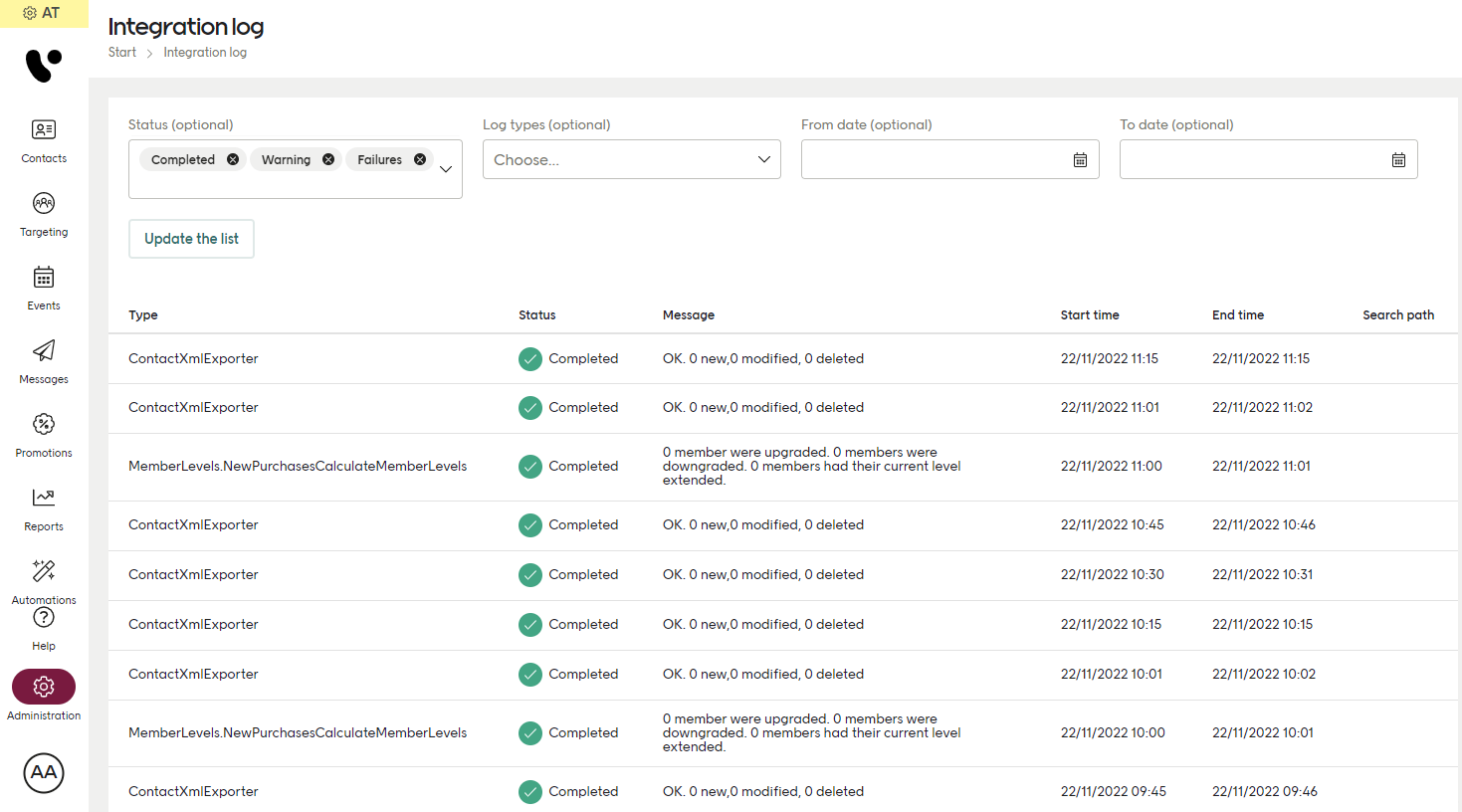Click the Voyado logo
Viewport: 1462px width, 812px height.
click(x=43, y=65)
